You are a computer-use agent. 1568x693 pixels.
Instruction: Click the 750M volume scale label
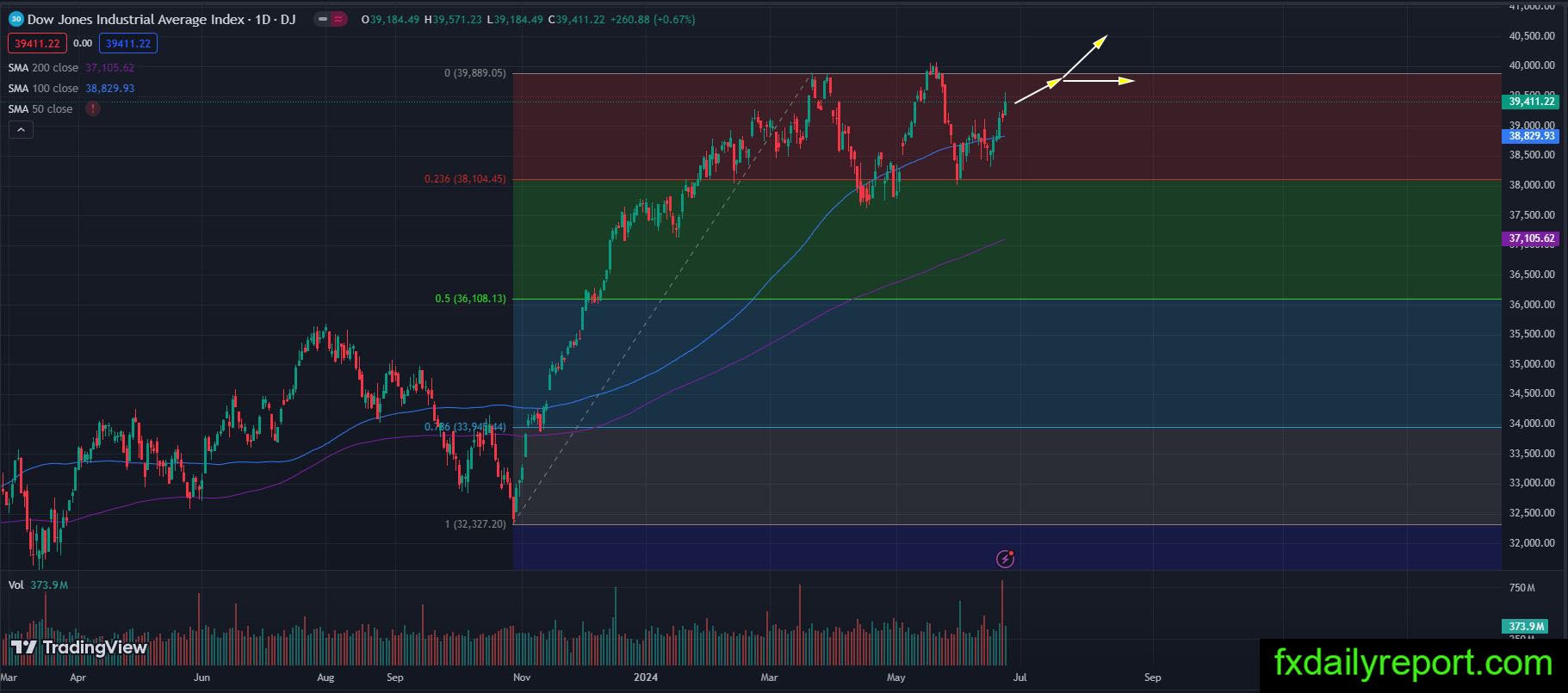1522,588
